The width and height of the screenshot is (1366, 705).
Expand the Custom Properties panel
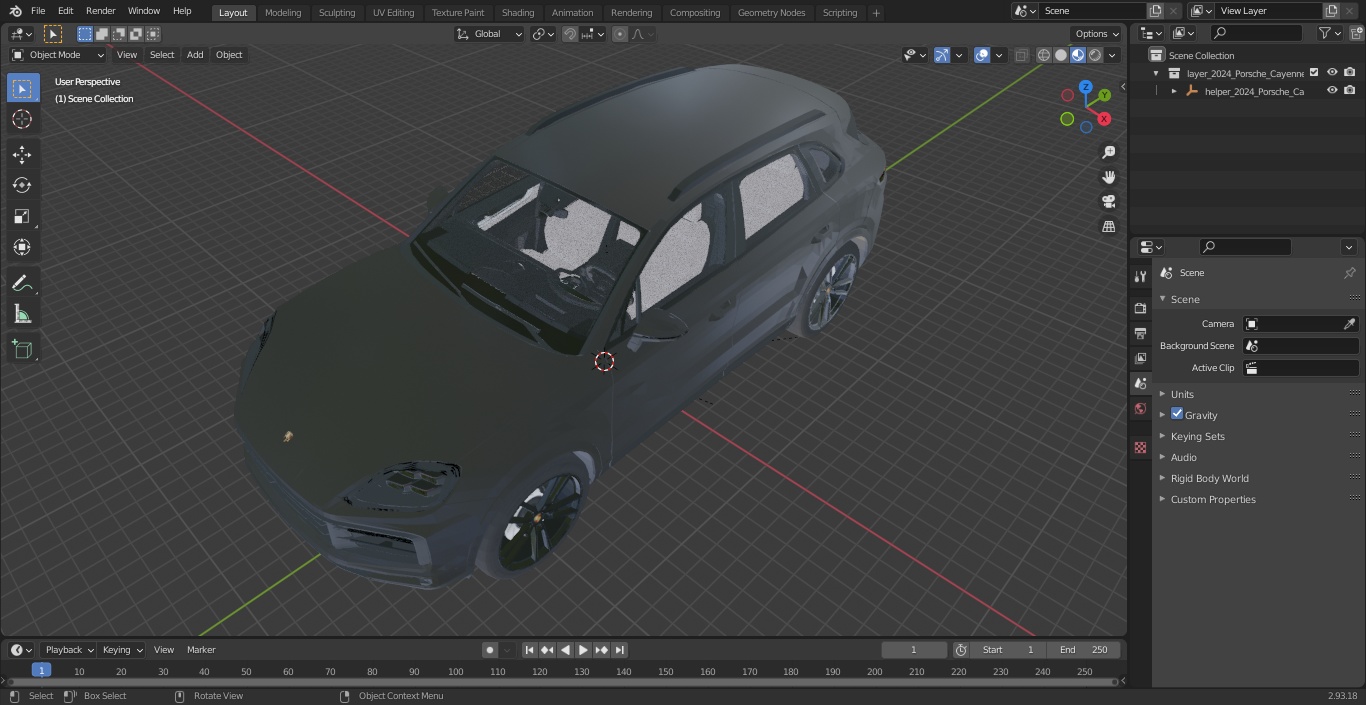1213,499
